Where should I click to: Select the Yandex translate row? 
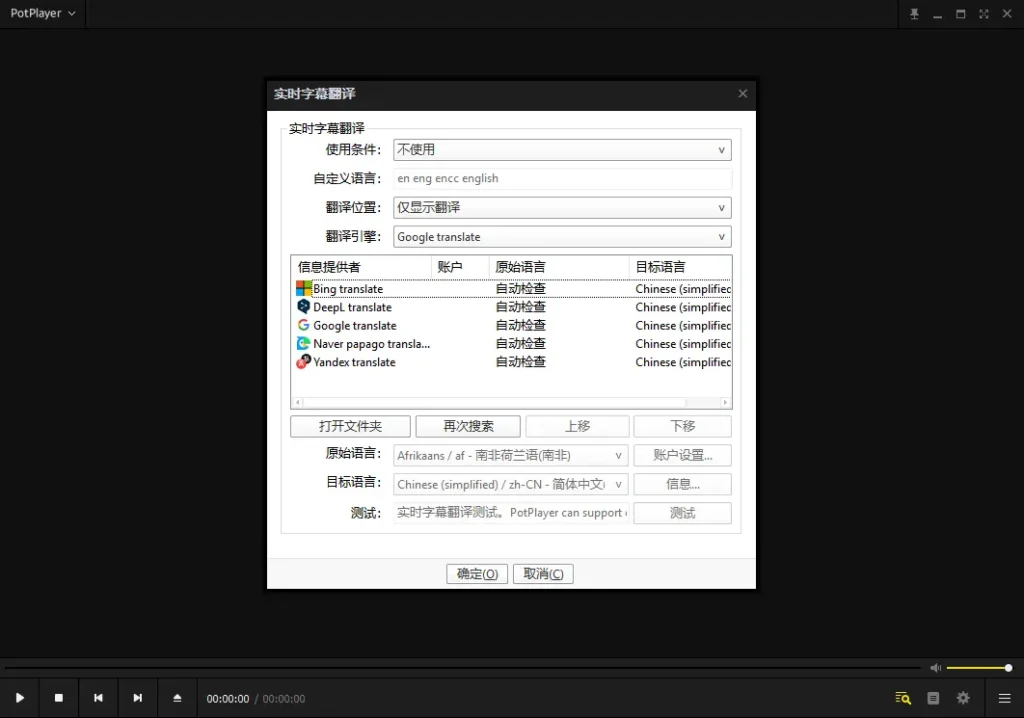click(x=513, y=362)
